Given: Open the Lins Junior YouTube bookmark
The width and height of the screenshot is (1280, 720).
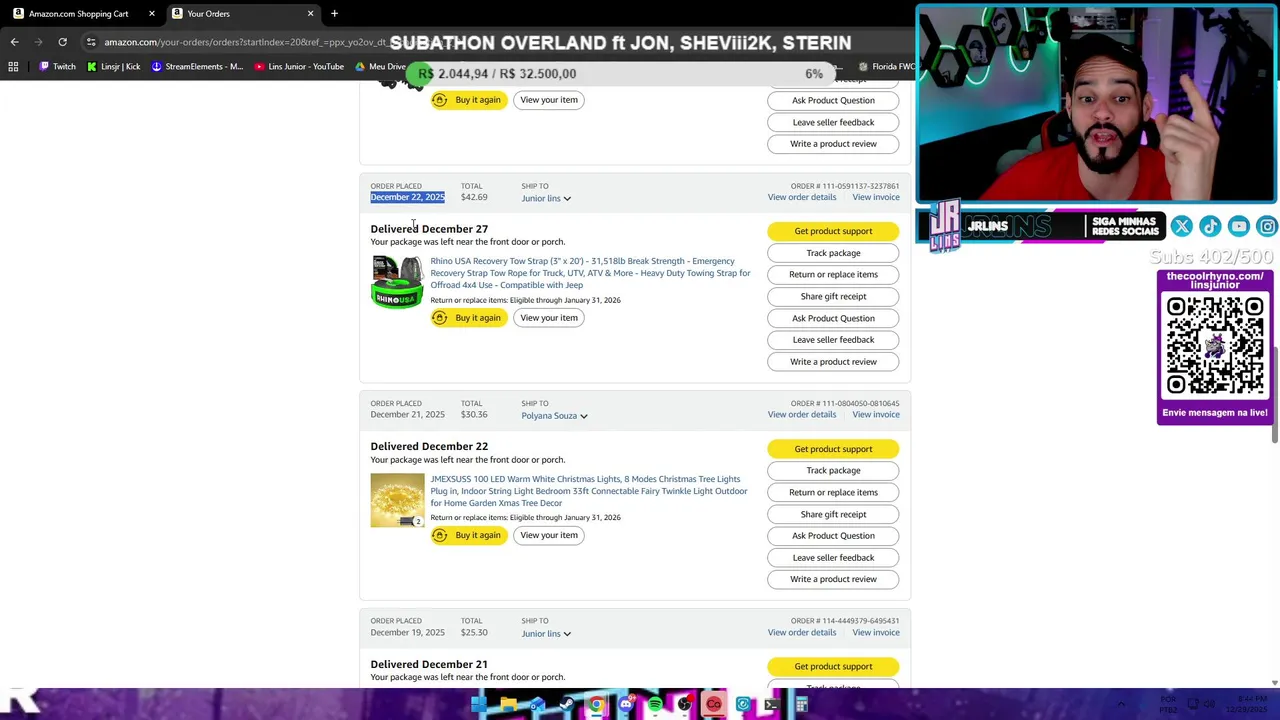Looking at the screenshot, I should 299,67.
